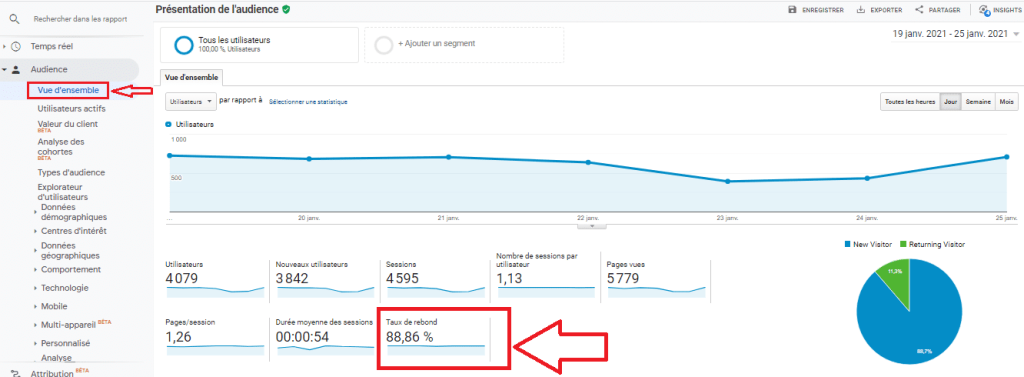Click the Nouveaux utilisateurs 3 842 metric
This screenshot has height=377, width=1024.
pyautogui.click(x=325, y=279)
